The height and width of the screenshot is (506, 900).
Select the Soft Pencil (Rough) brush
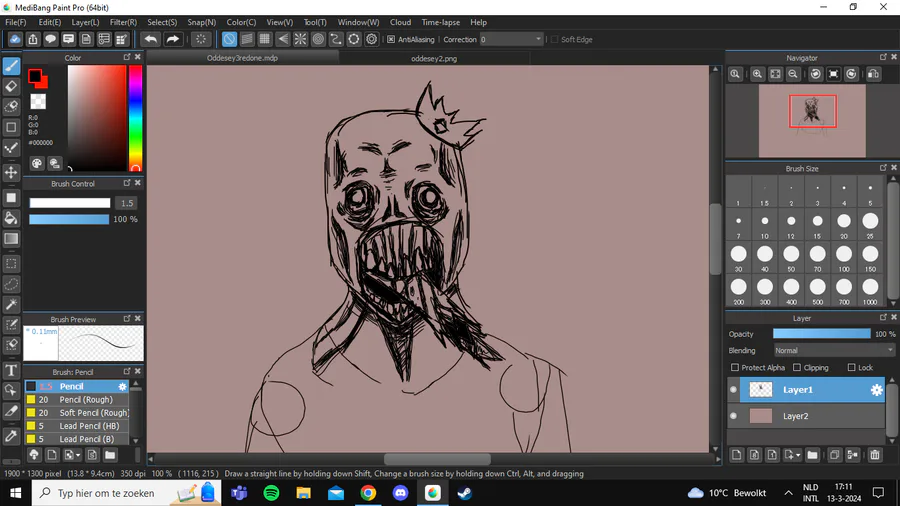coord(93,413)
